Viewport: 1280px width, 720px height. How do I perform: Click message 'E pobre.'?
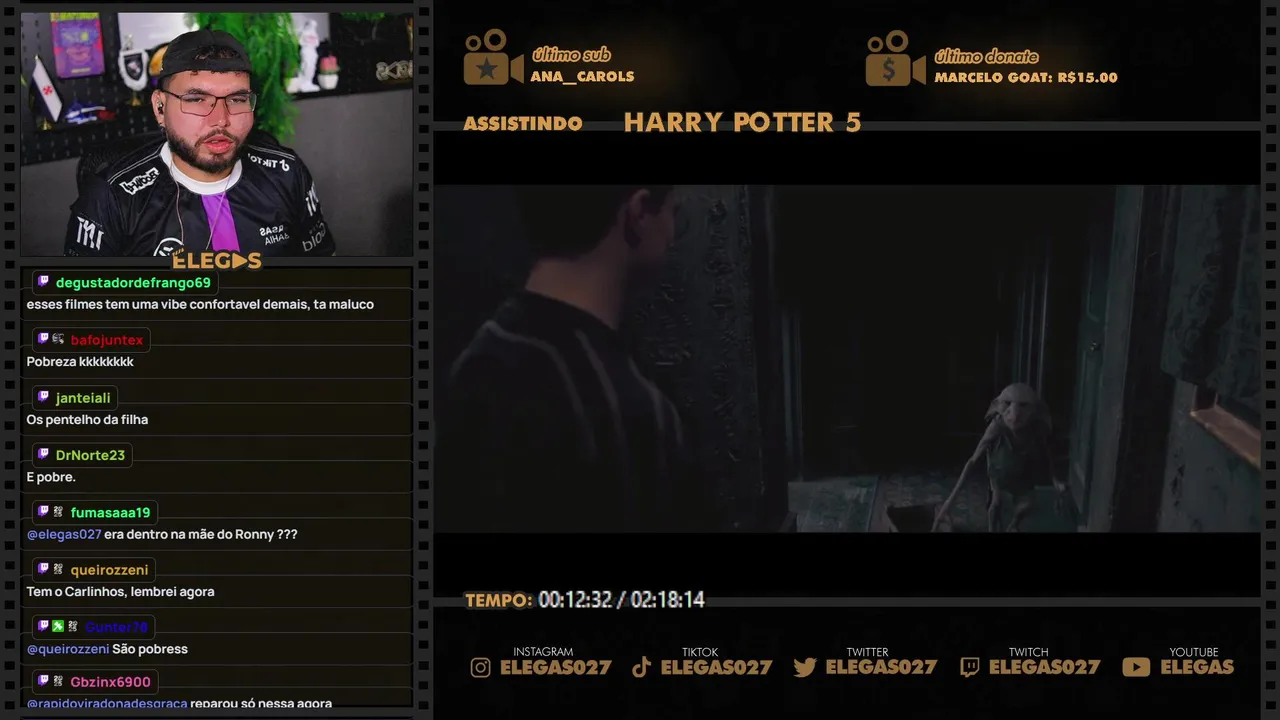pos(51,477)
